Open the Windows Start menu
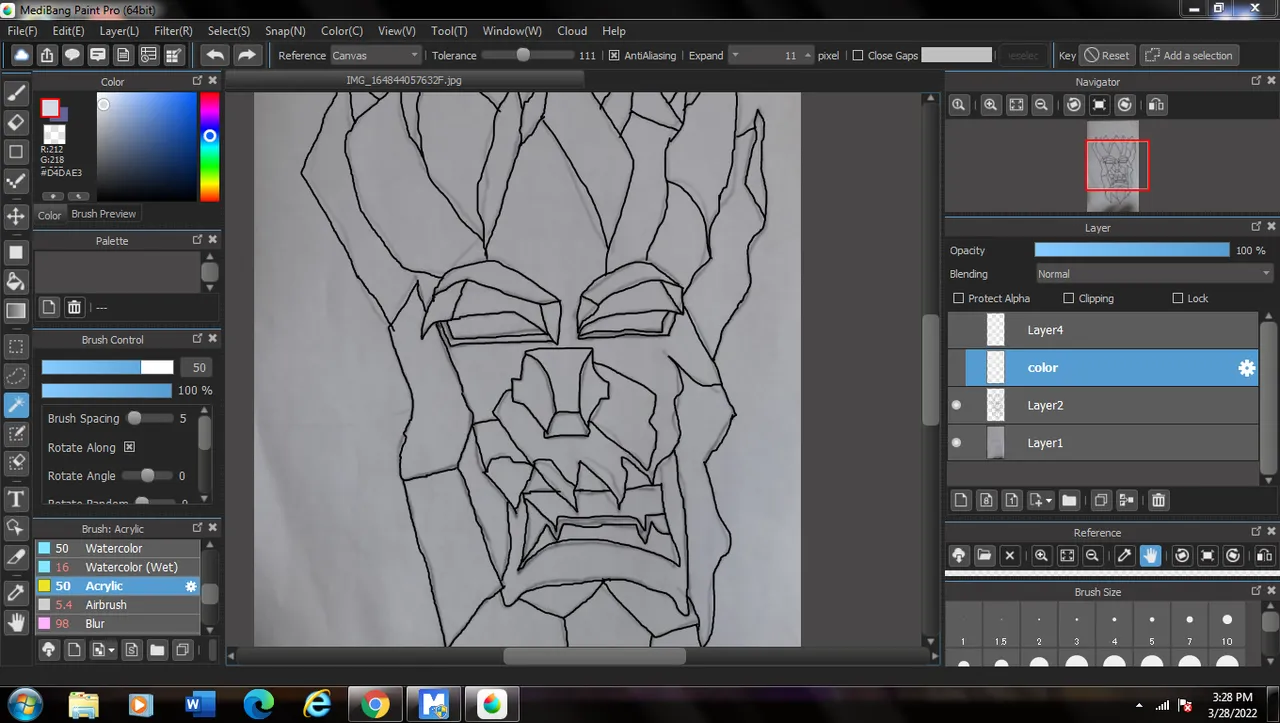Image resolution: width=1280 pixels, height=723 pixels. pos(23,705)
